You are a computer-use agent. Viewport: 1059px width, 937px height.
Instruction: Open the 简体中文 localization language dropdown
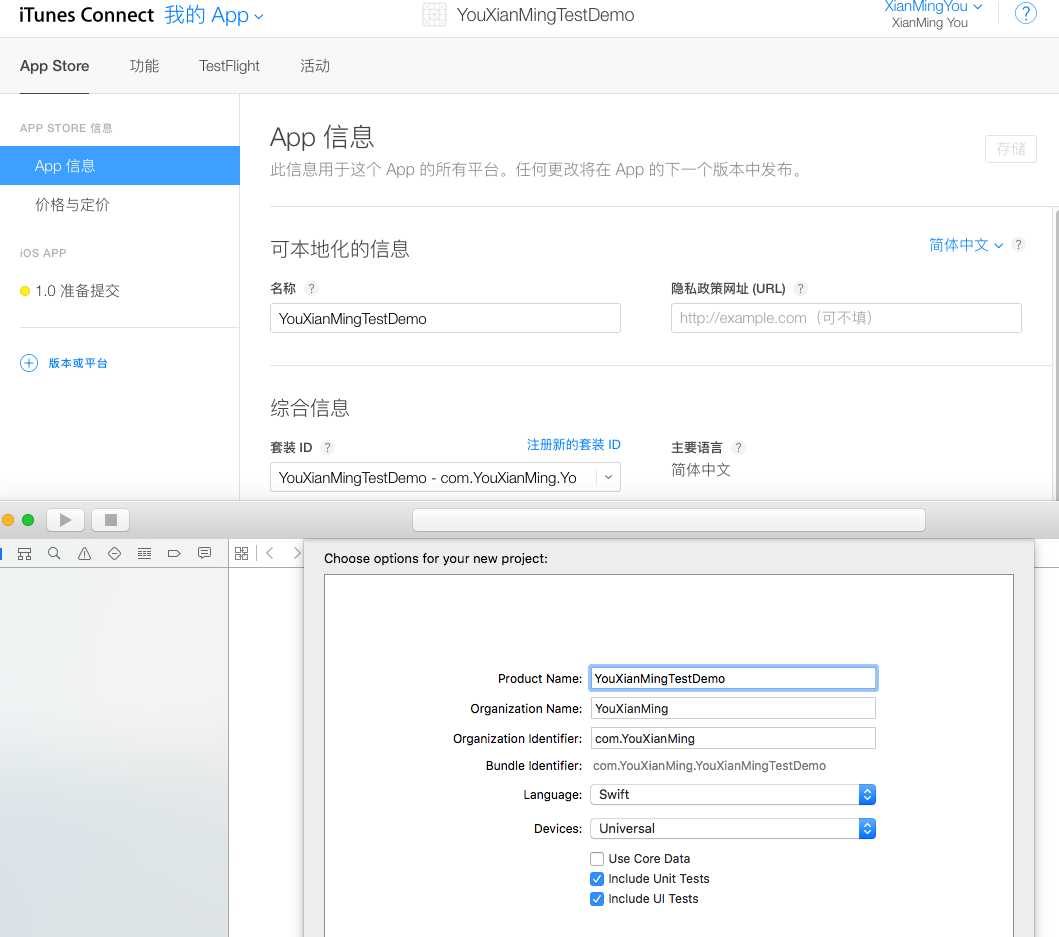pyautogui.click(x=965, y=245)
